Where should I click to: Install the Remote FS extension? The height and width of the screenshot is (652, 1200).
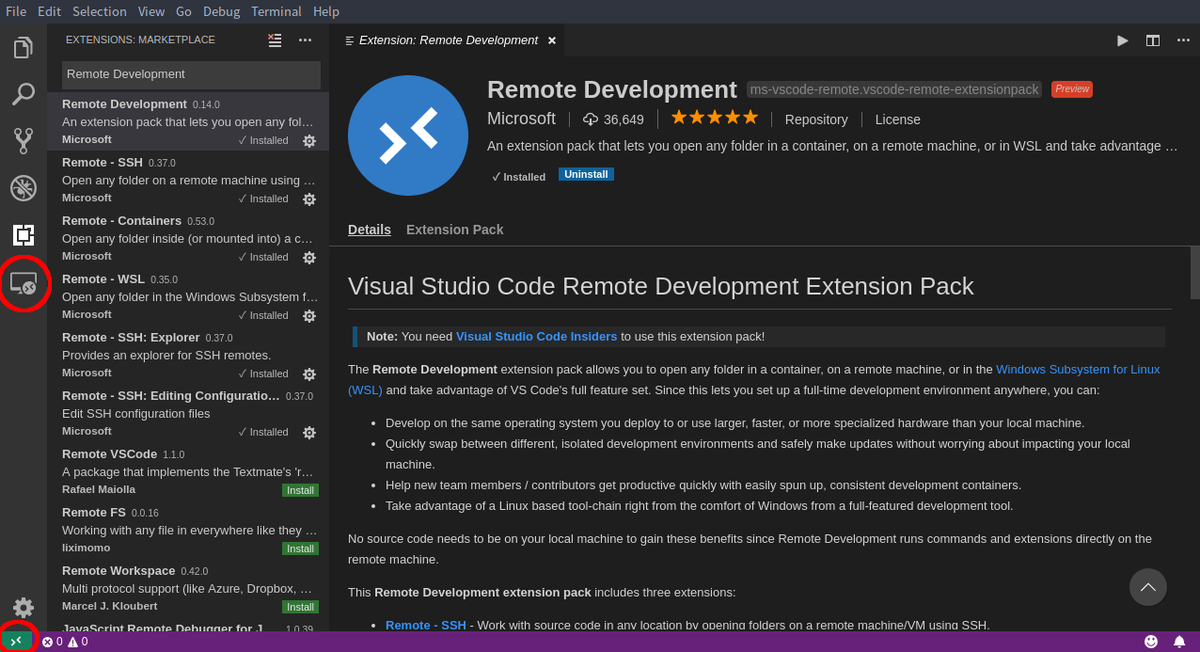pos(300,548)
